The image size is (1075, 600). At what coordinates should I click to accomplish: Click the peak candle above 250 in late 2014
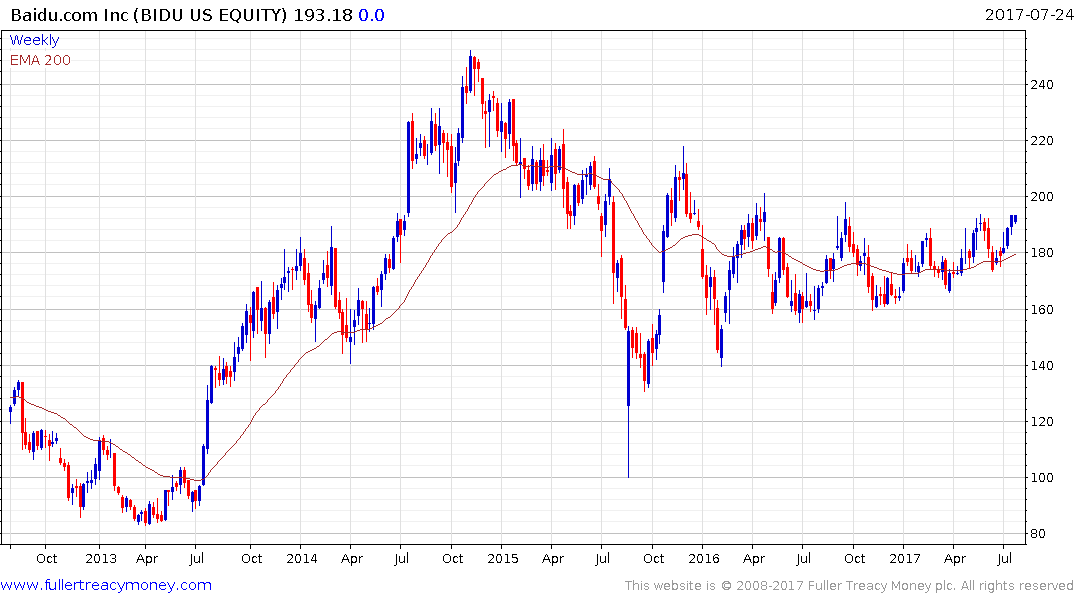click(x=470, y=71)
